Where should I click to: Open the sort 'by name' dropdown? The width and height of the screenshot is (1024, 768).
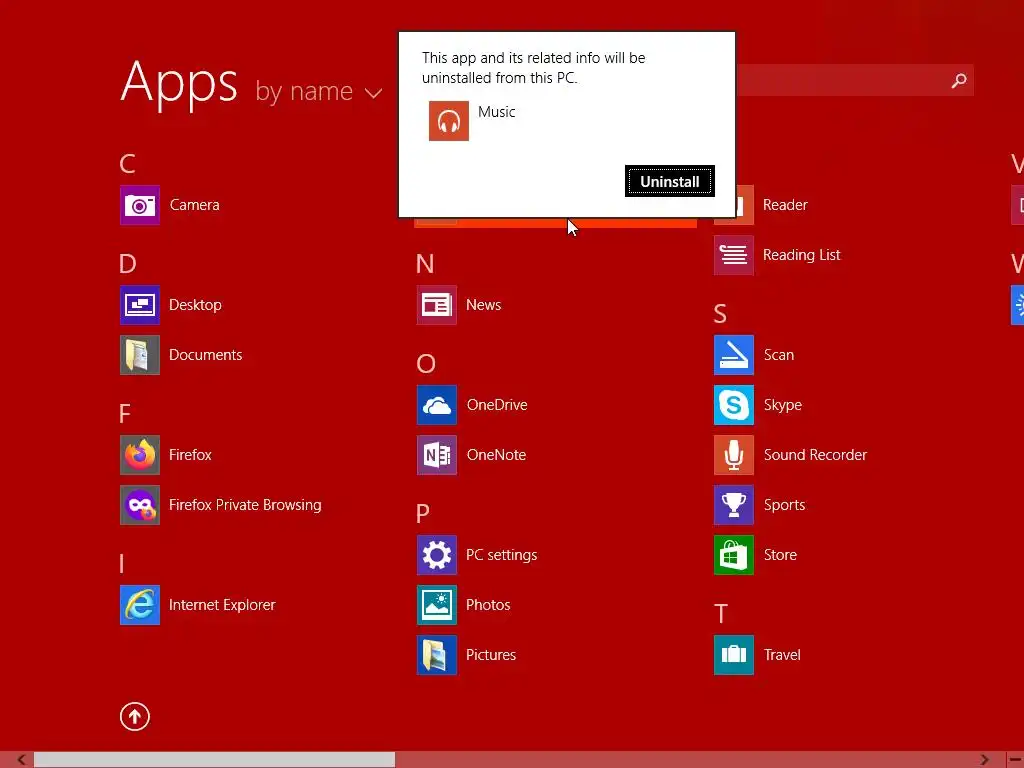319,91
